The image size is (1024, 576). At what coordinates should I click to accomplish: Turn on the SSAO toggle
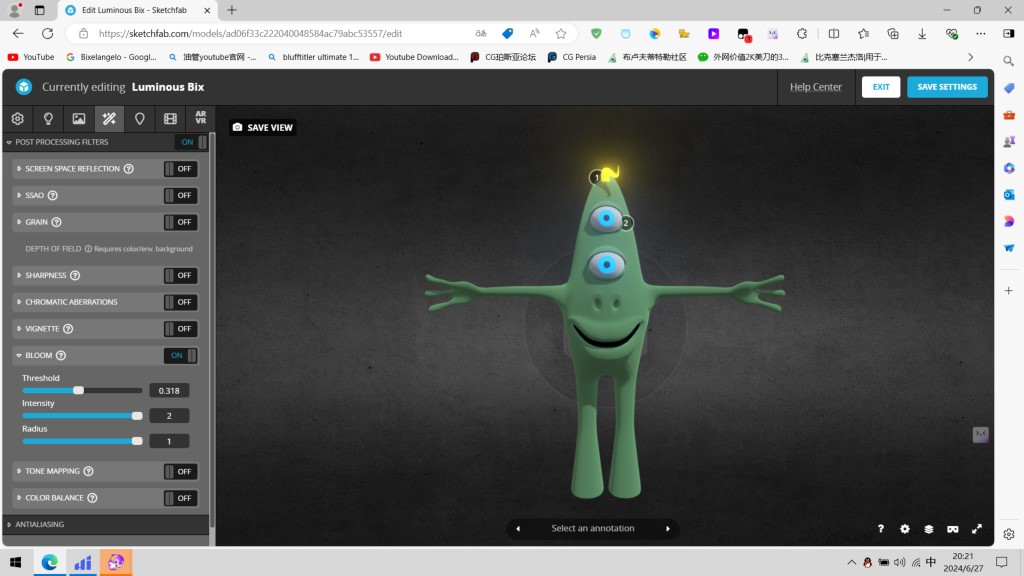[180, 195]
